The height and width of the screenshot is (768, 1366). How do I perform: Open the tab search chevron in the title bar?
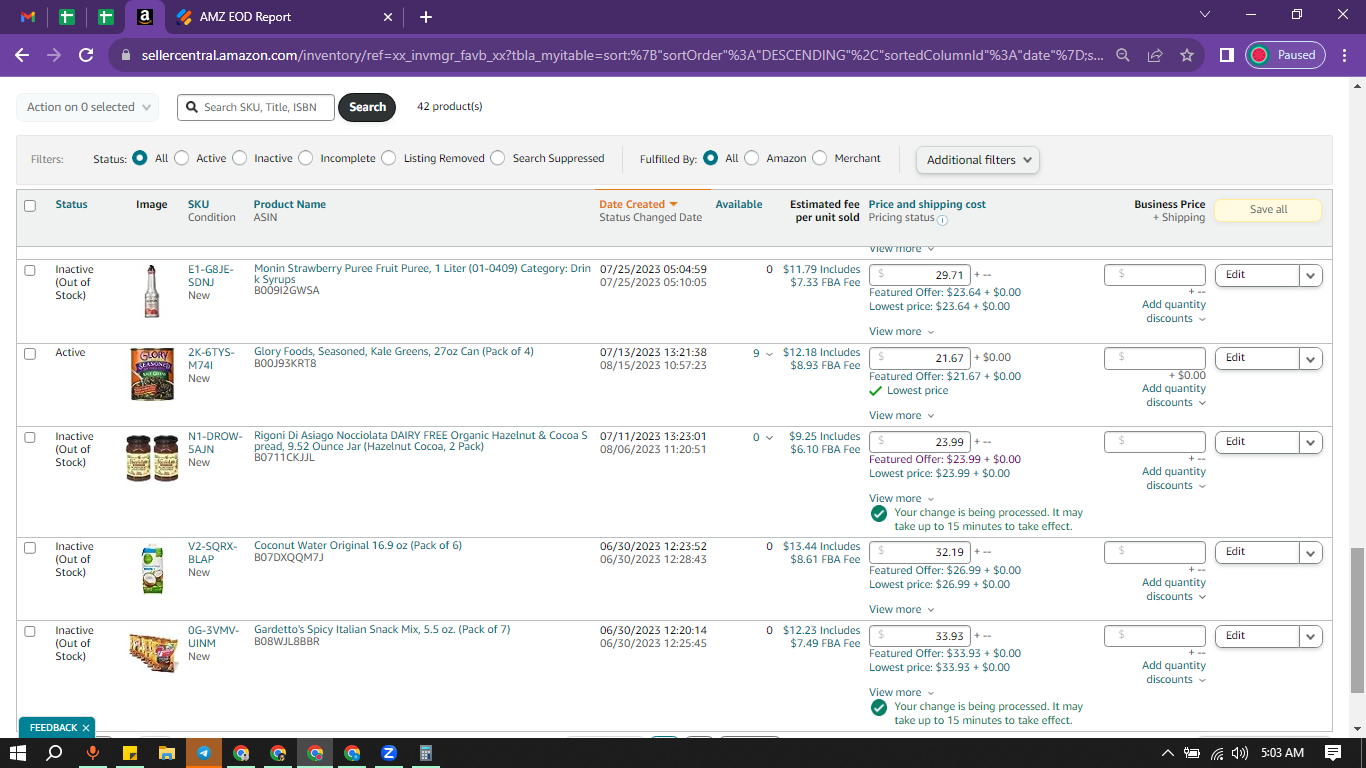[1204, 15]
